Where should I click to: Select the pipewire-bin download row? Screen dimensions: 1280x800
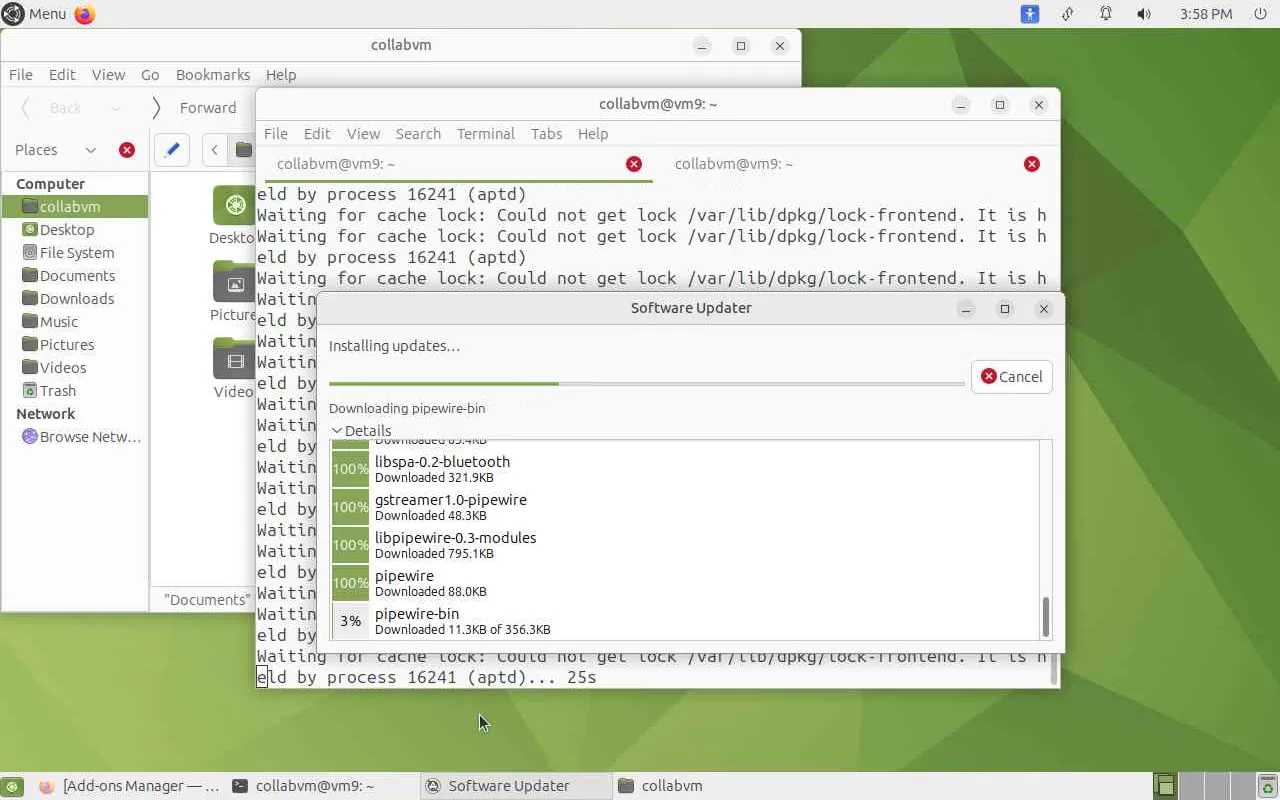(686, 621)
